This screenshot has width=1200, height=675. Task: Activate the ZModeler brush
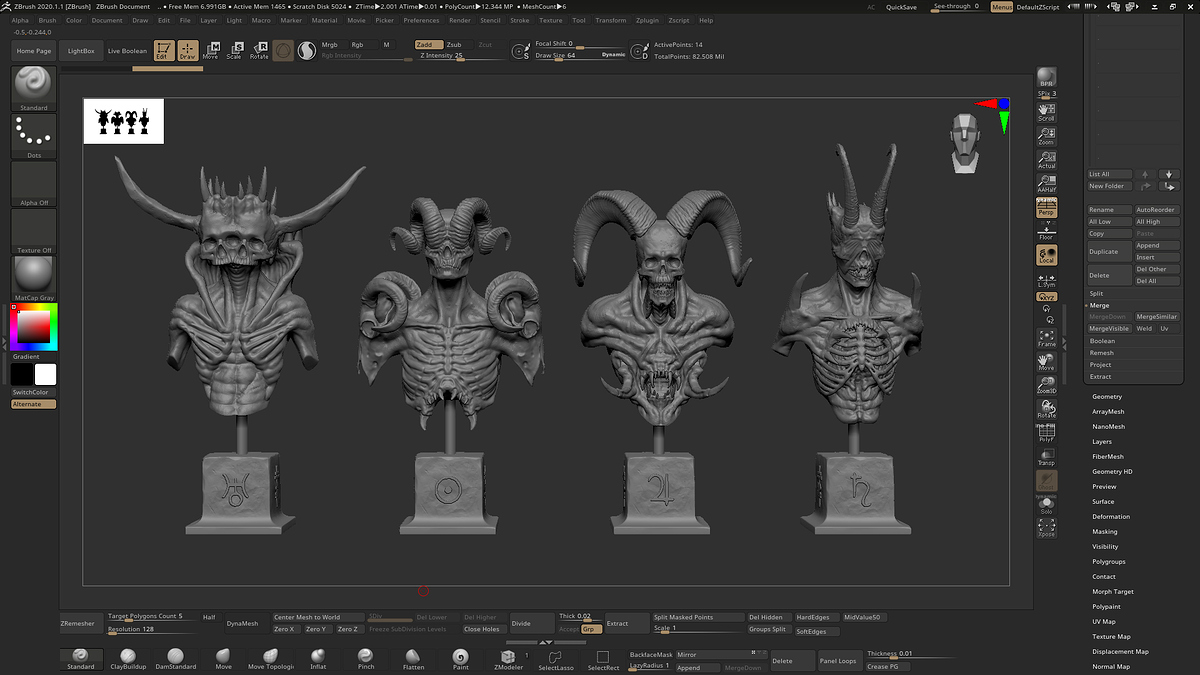(508, 655)
